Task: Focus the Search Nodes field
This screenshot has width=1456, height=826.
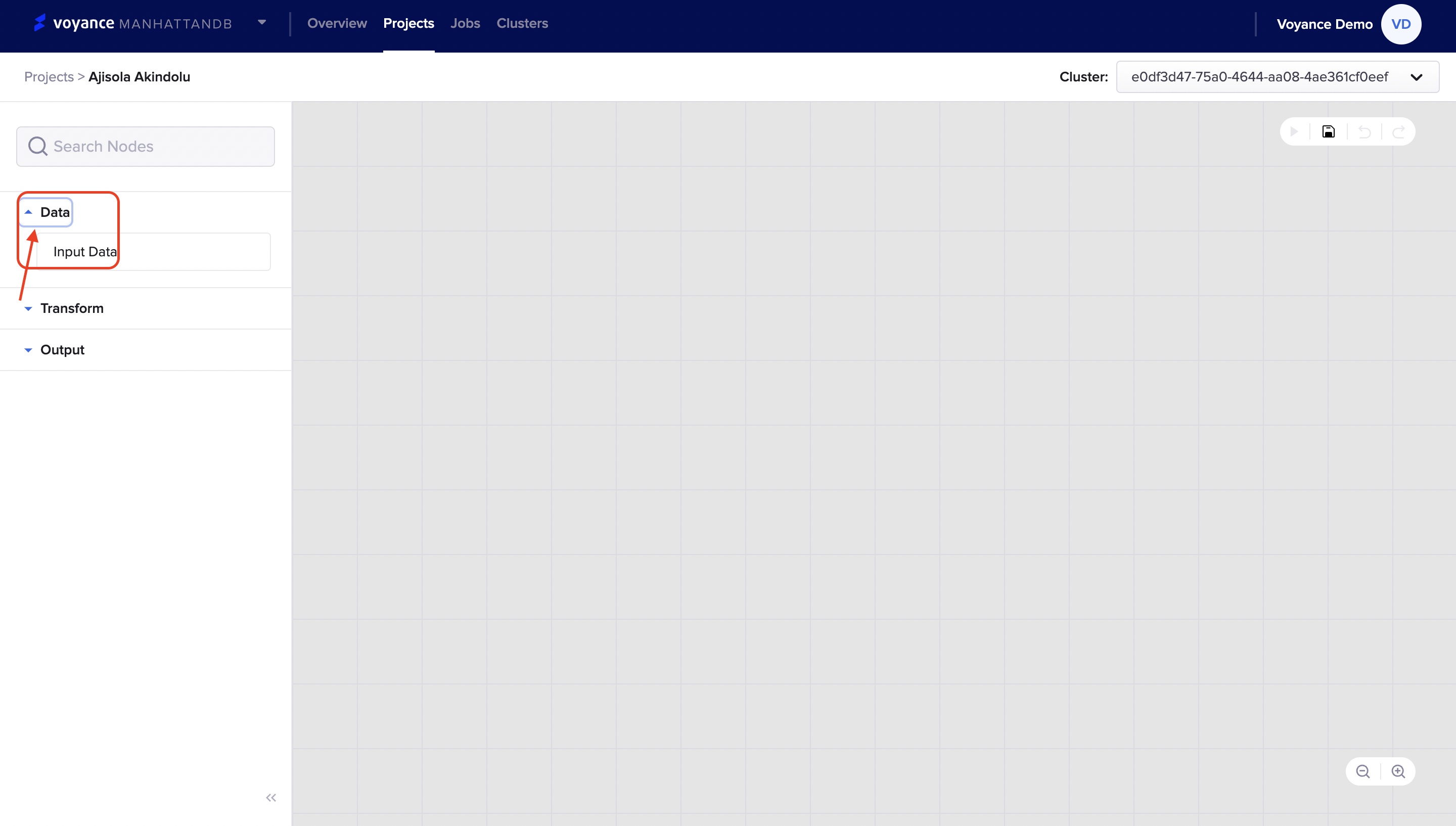Action: pos(146,147)
